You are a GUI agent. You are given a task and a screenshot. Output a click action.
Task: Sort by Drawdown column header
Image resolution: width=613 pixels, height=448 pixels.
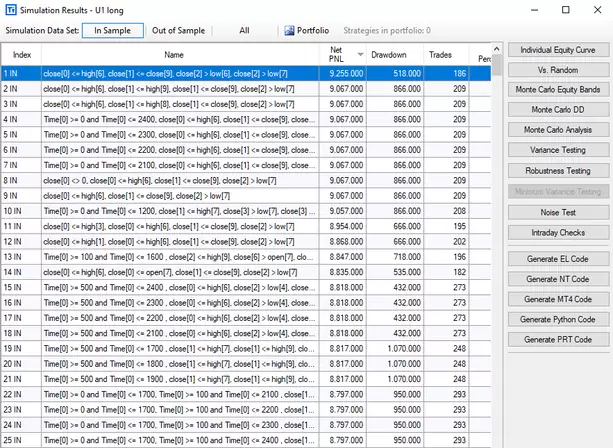pyautogui.click(x=395, y=55)
